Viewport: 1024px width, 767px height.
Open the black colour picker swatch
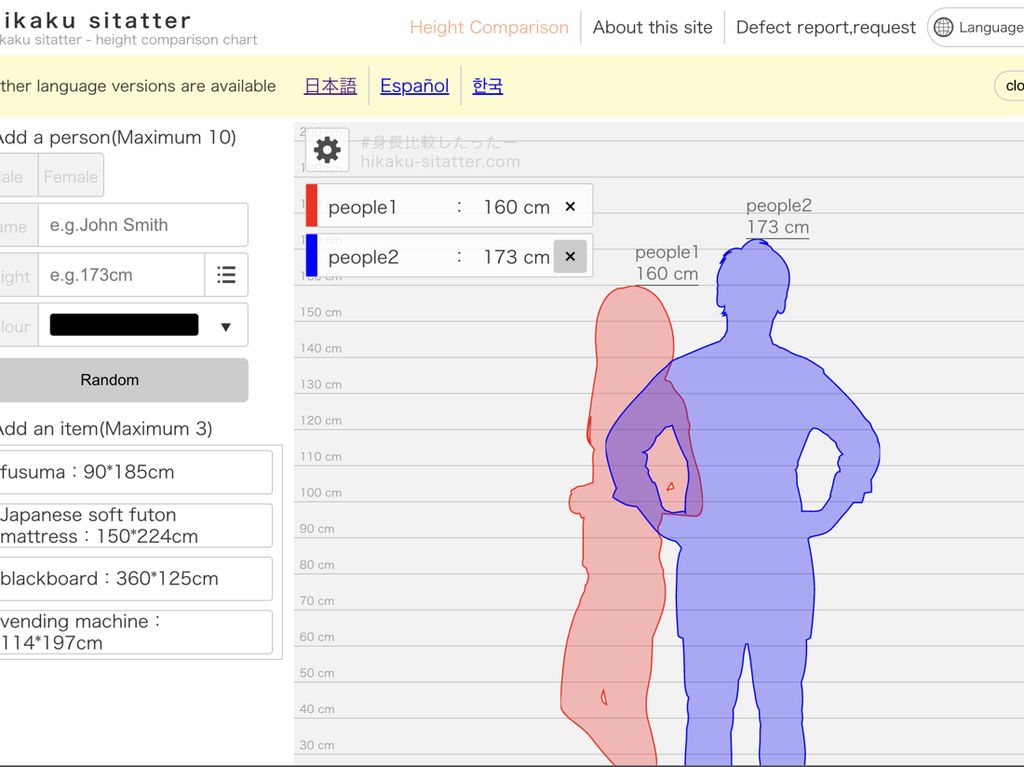(x=124, y=325)
